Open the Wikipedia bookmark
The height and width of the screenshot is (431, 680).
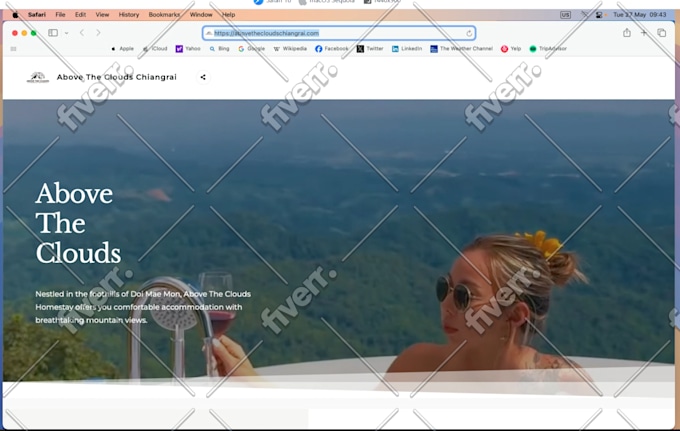point(290,49)
